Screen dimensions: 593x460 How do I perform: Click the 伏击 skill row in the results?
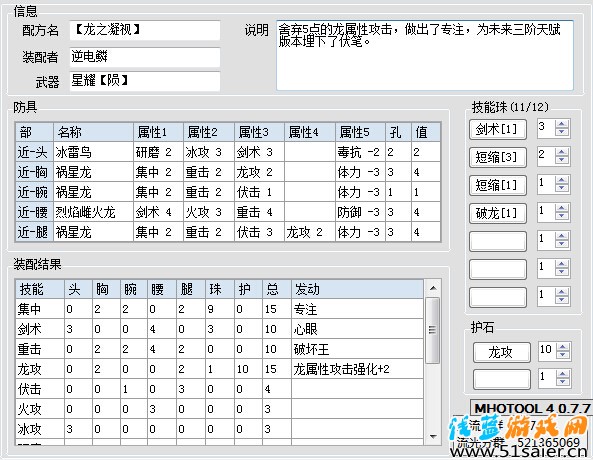pos(219,389)
